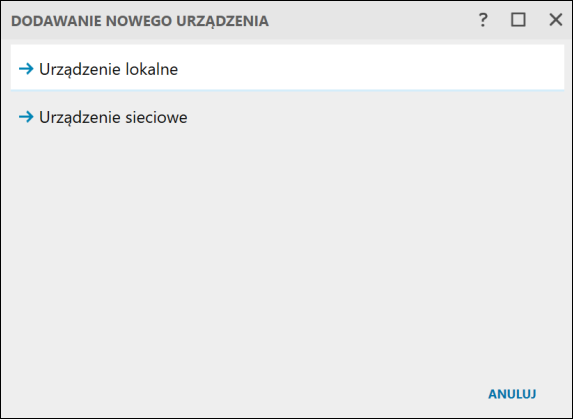
Task: Click the word lokalne in the first option
Action: pos(152,69)
